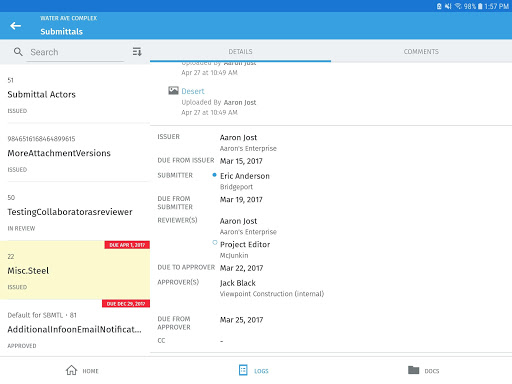Tap the battery status icon
The width and height of the screenshot is (512, 384).
coord(480,6)
